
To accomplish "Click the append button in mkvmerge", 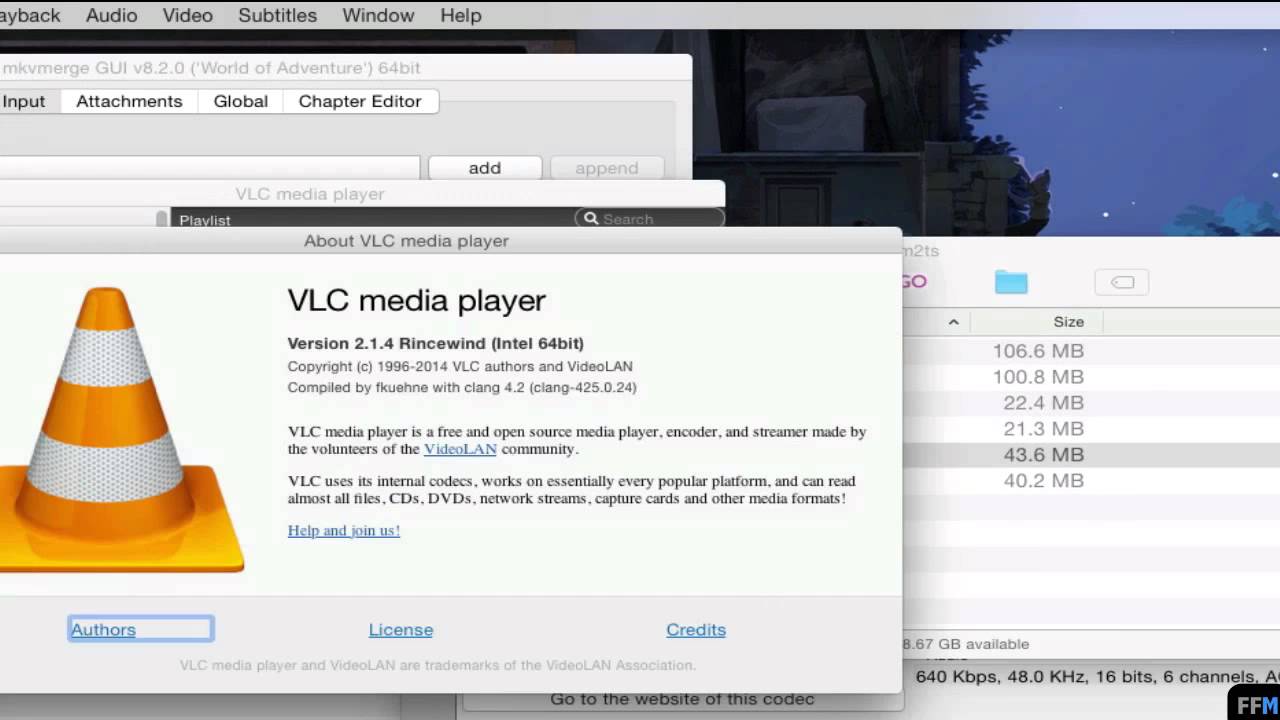I will [607, 168].
